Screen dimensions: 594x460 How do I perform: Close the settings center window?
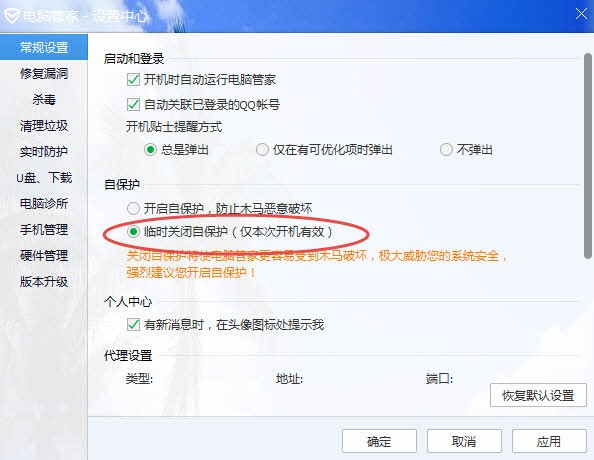point(581,14)
